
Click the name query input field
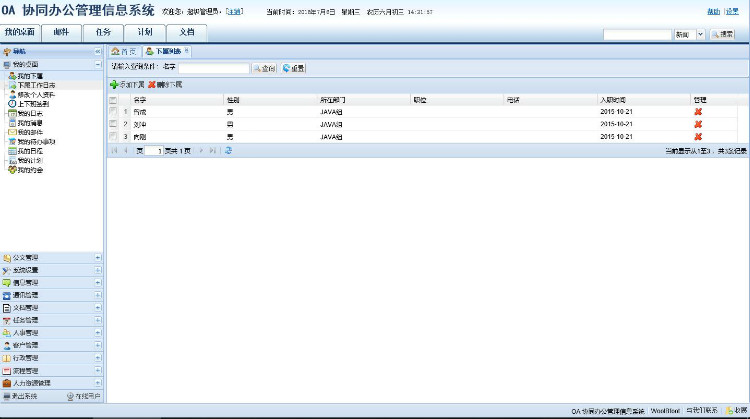tap(213, 68)
